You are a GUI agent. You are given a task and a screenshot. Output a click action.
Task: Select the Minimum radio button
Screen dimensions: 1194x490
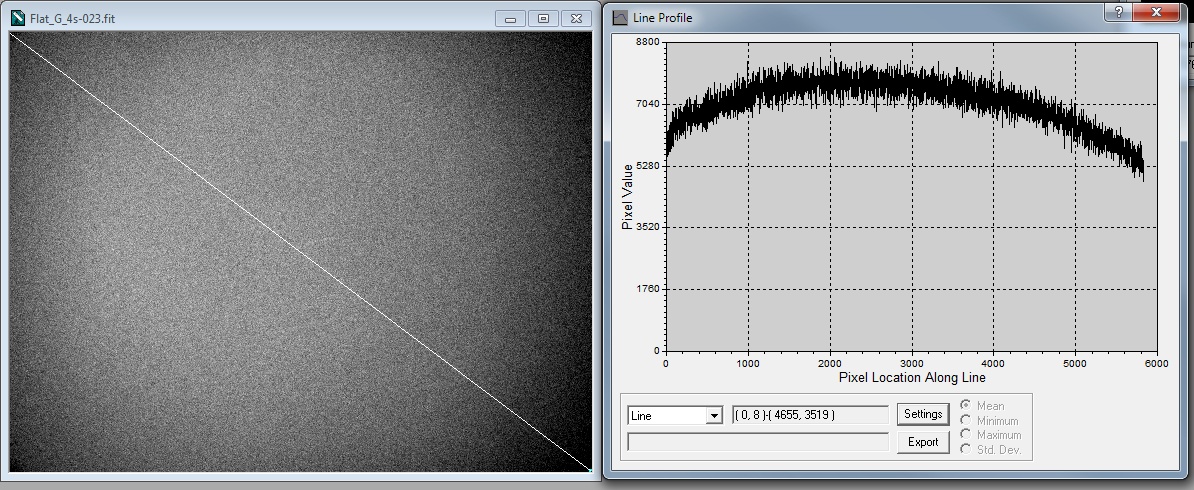966,421
